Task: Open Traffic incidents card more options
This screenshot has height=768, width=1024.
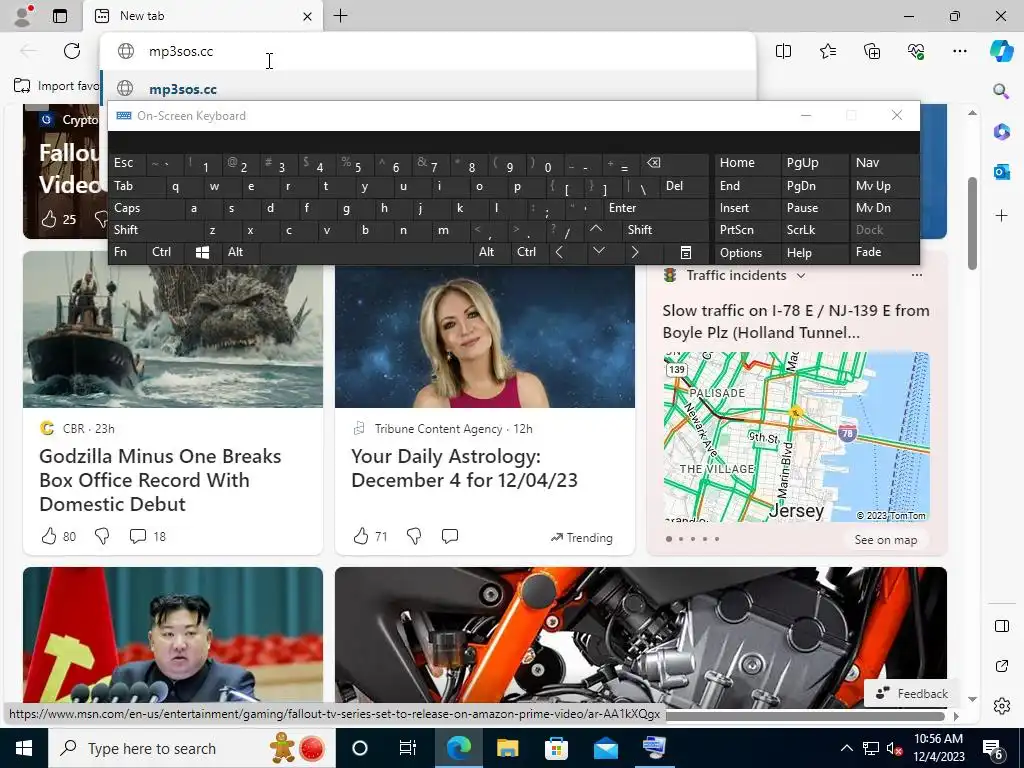Action: coord(917,275)
